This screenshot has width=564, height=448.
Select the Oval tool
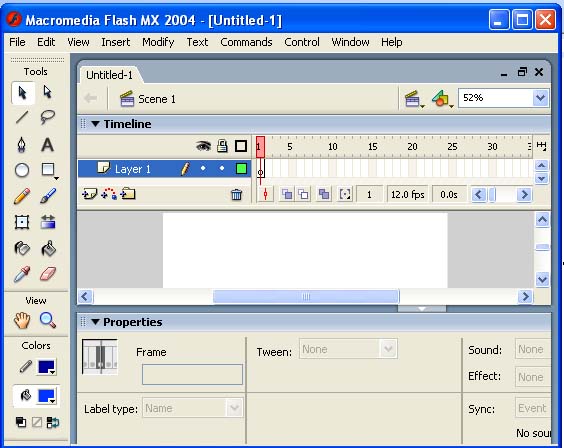tap(22, 170)
